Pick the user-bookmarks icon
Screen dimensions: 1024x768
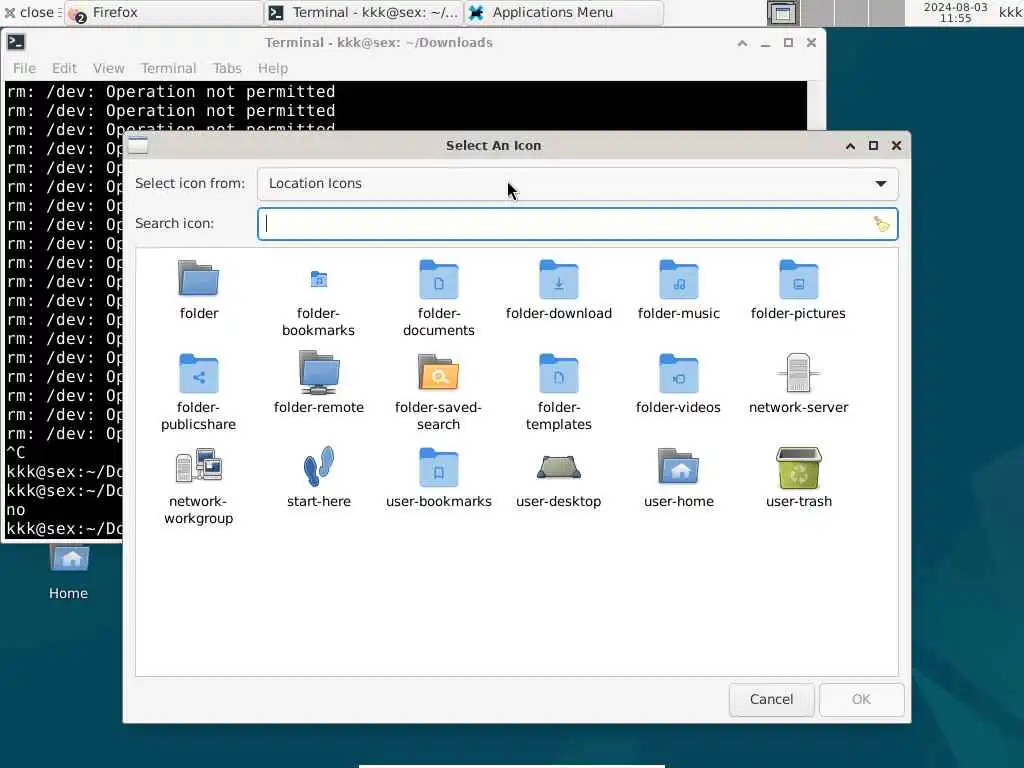(438, 467)
